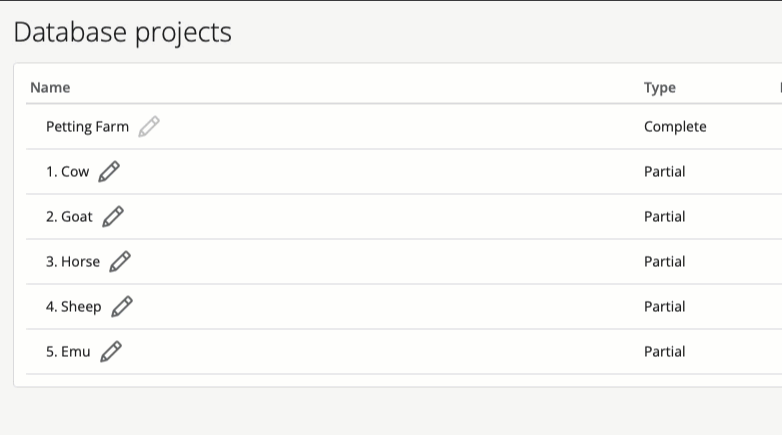
Task: Click the Database projects heading
Action: point(123,32)
